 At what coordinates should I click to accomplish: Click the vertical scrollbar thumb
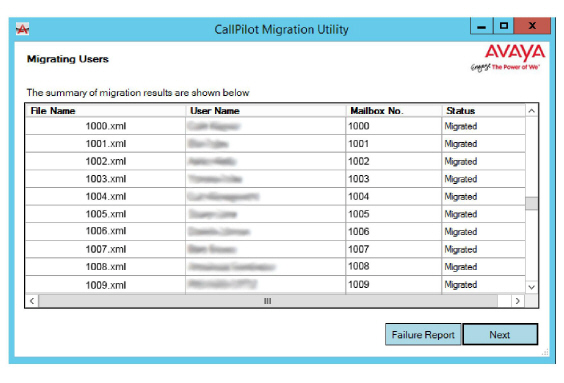click(531, 203)
